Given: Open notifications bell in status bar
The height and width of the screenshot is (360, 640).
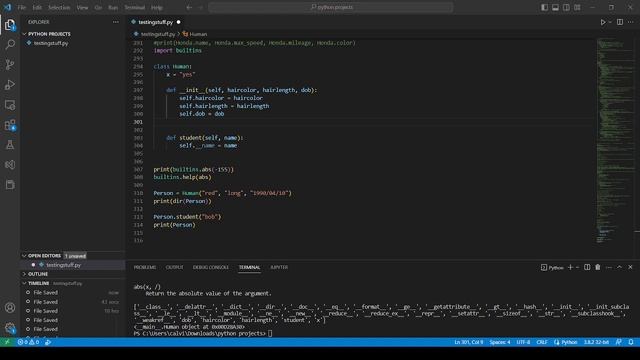Looking at the screenshot, I should tap(631, 342).
